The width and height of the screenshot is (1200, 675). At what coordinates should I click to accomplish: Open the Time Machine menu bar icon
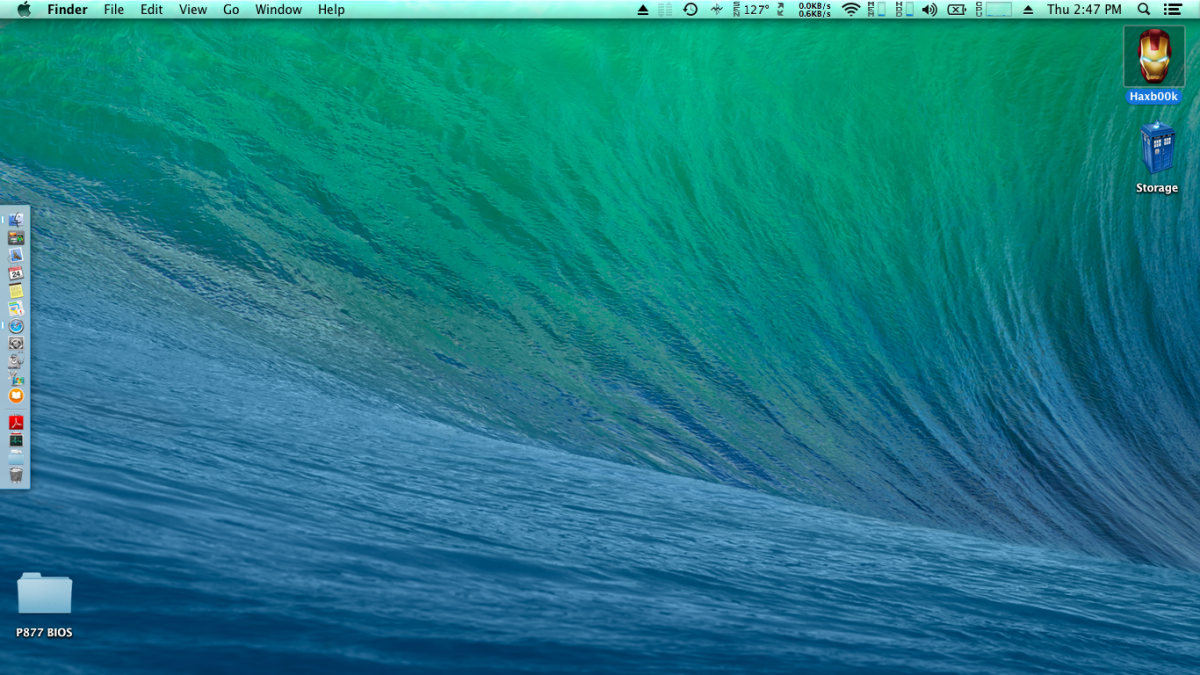[690, 9]
